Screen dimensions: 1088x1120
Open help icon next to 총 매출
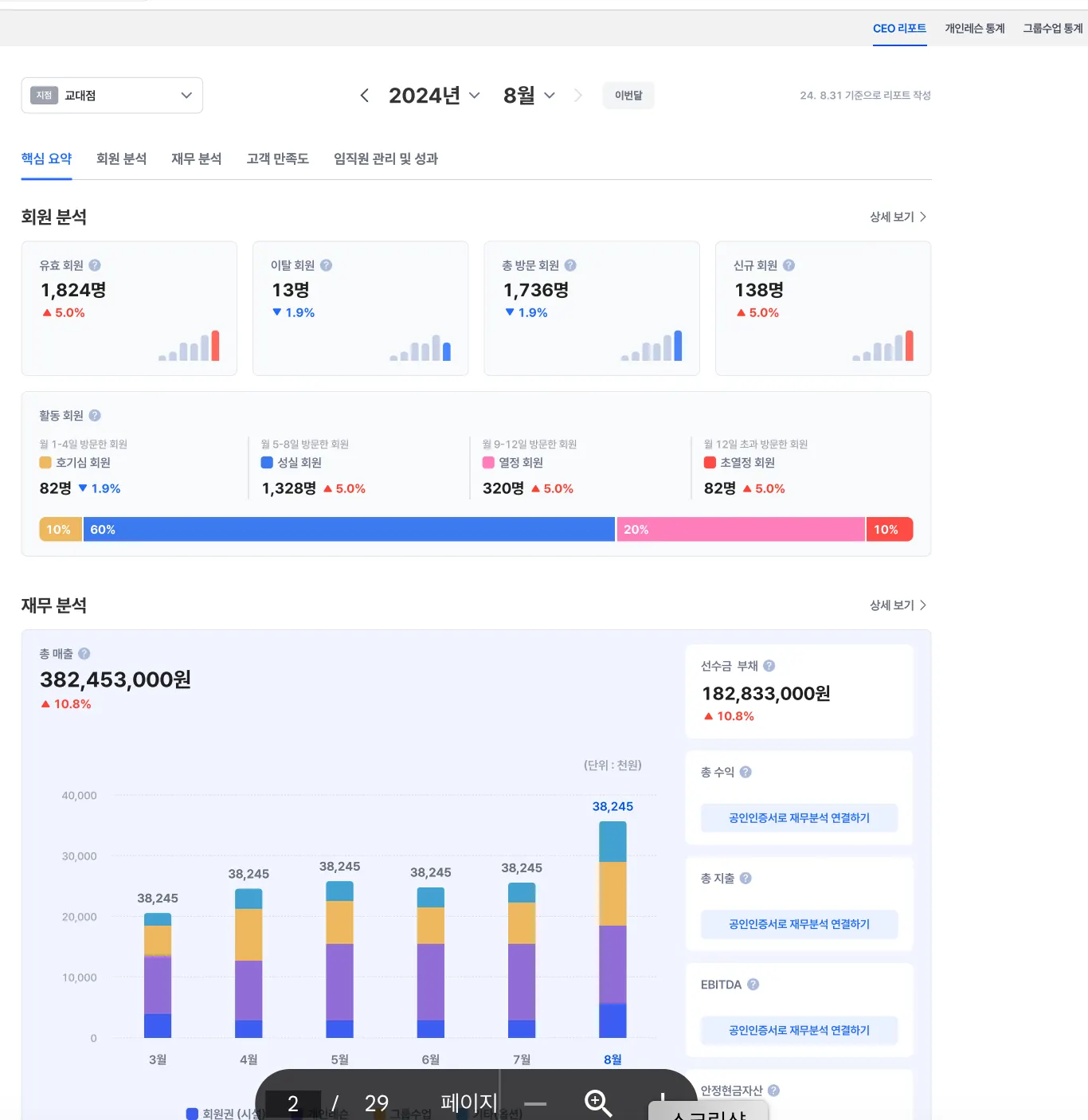click(x=84, y=653)
